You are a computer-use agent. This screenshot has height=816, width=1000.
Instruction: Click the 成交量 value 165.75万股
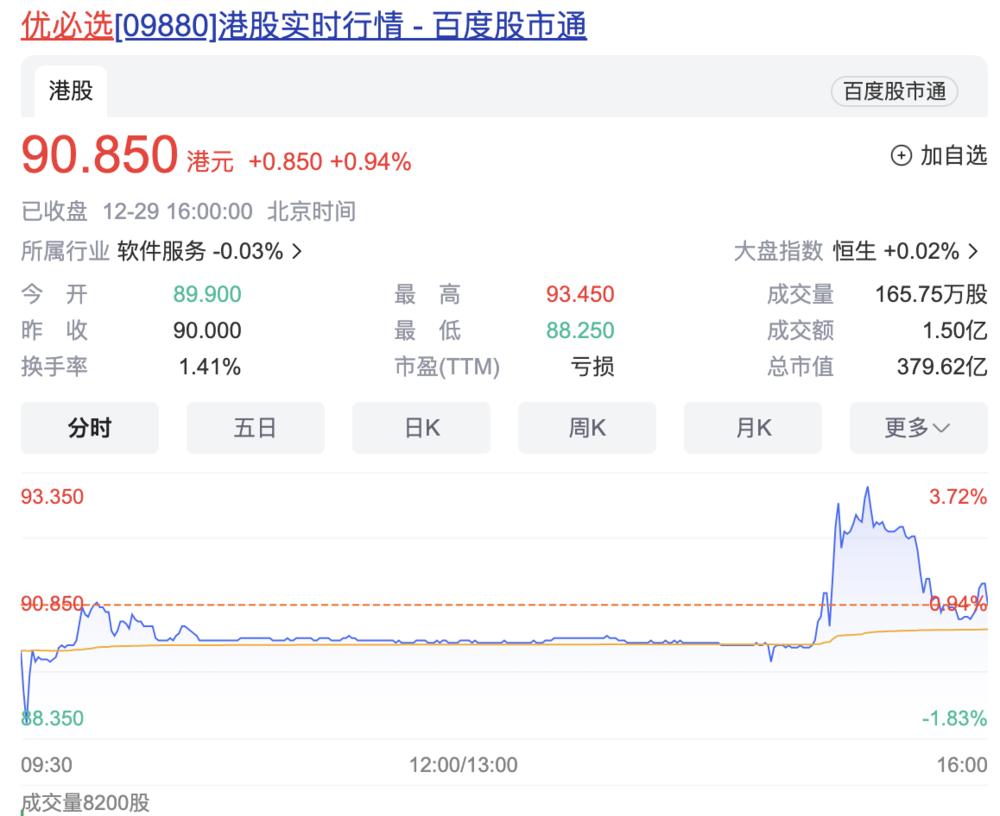point(931,294)
